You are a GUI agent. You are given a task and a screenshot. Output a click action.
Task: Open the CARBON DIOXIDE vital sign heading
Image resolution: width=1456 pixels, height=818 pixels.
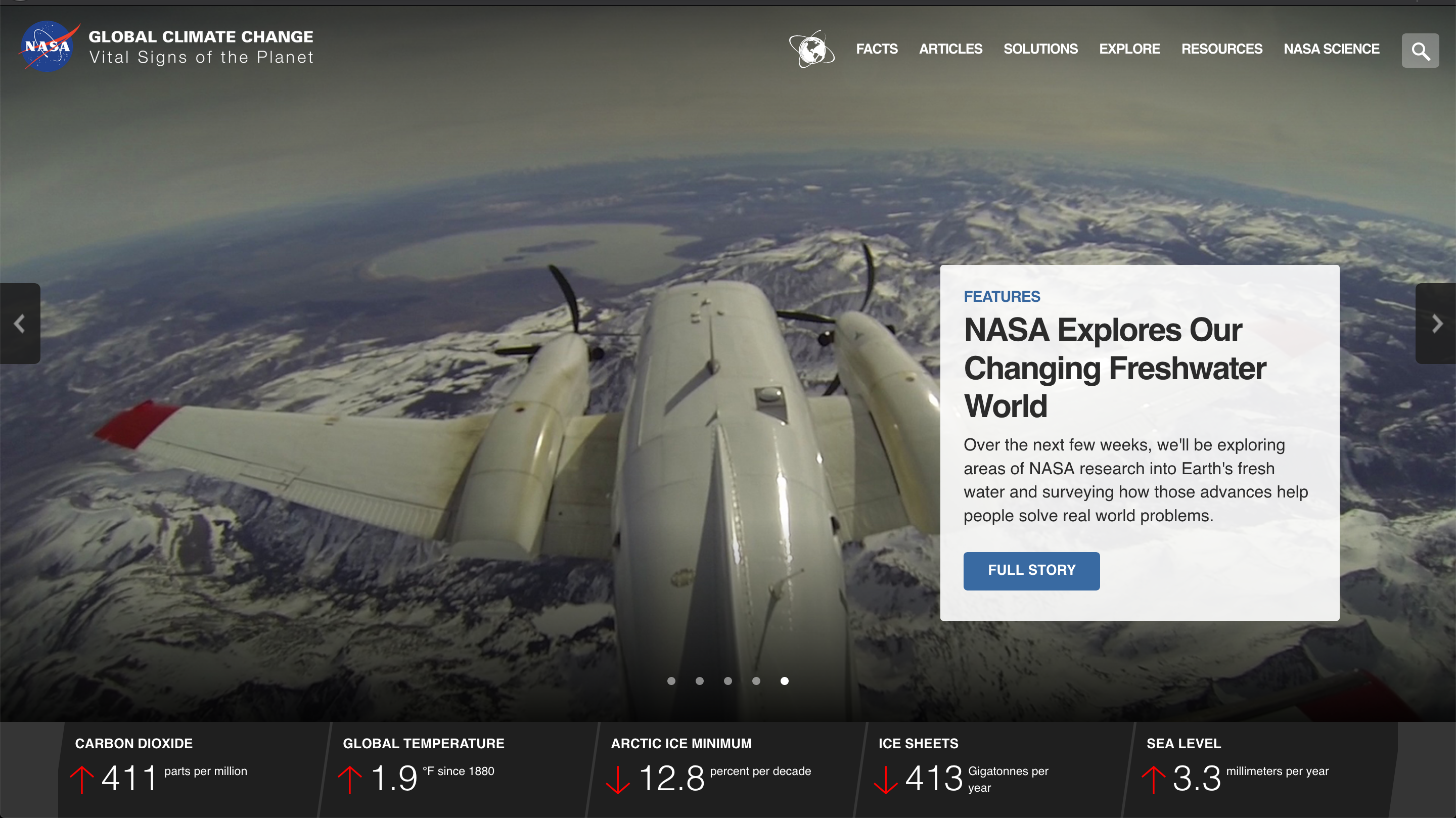[134, 743]
